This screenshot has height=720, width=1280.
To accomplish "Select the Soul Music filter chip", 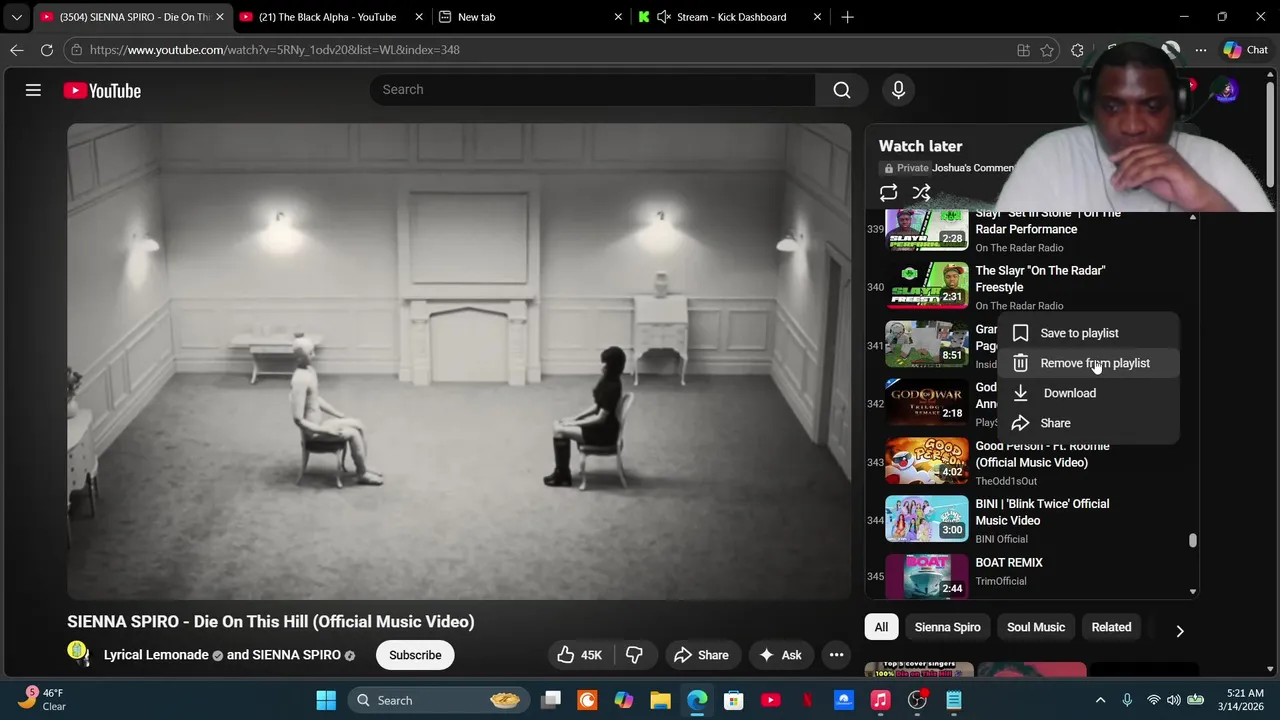I will pyautogui.click(x=1036, y=627).
